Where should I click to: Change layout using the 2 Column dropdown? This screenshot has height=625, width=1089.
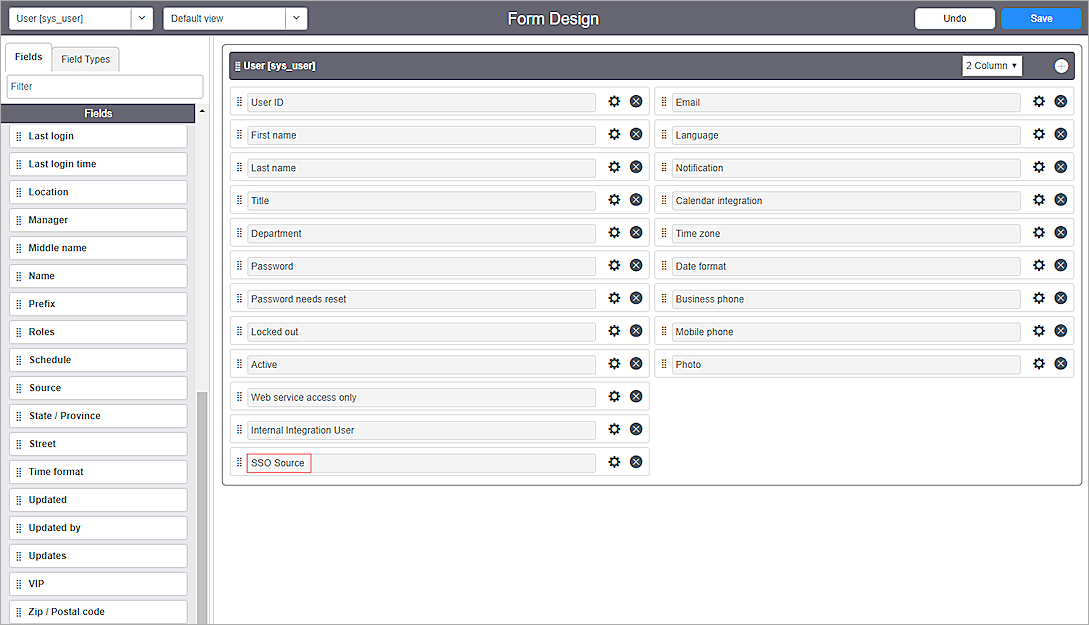click(991, 65)
